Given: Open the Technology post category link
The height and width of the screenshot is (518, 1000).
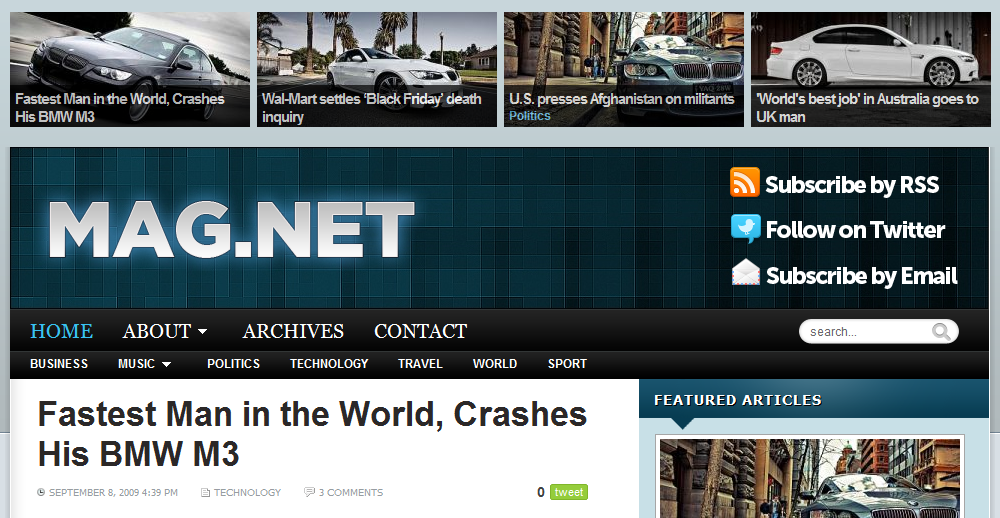Looking at the screenshot, I should pos(247,492).
